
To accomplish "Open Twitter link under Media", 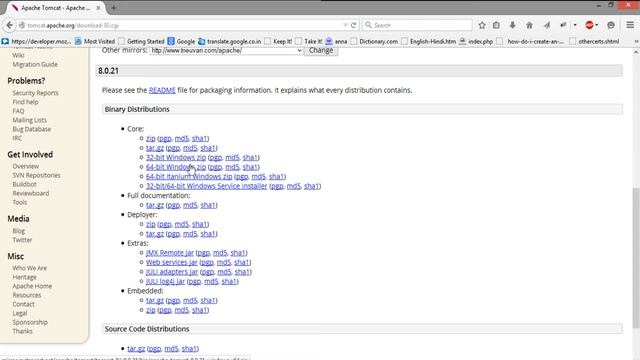I will [22, 240].
